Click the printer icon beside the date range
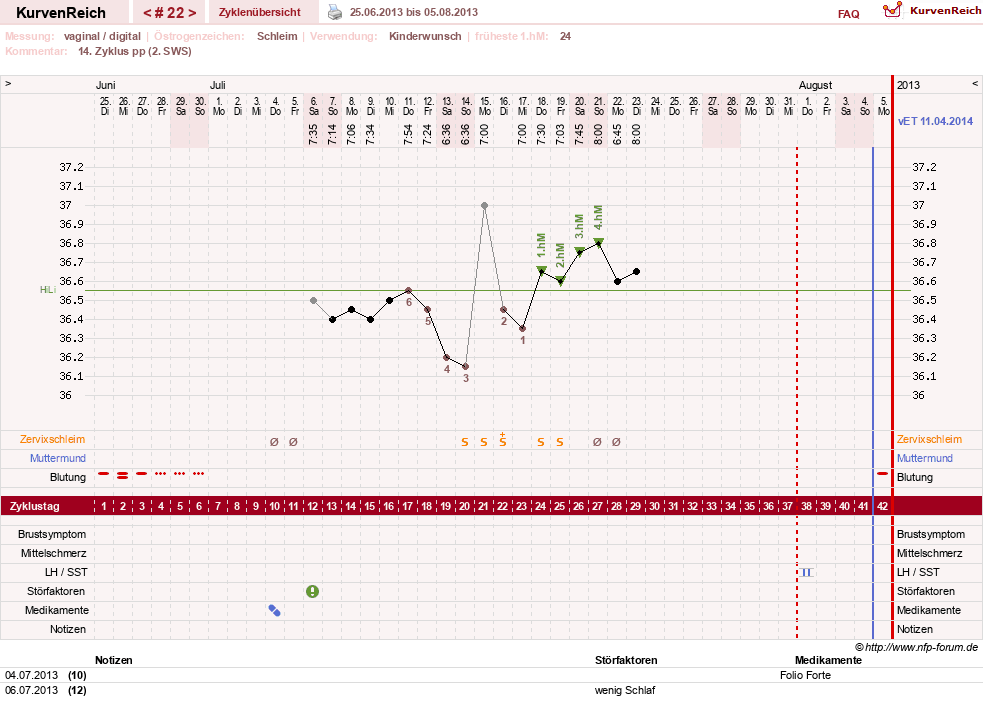The width and height of the screenshot is (983, 719). click(x=335, y=12)
